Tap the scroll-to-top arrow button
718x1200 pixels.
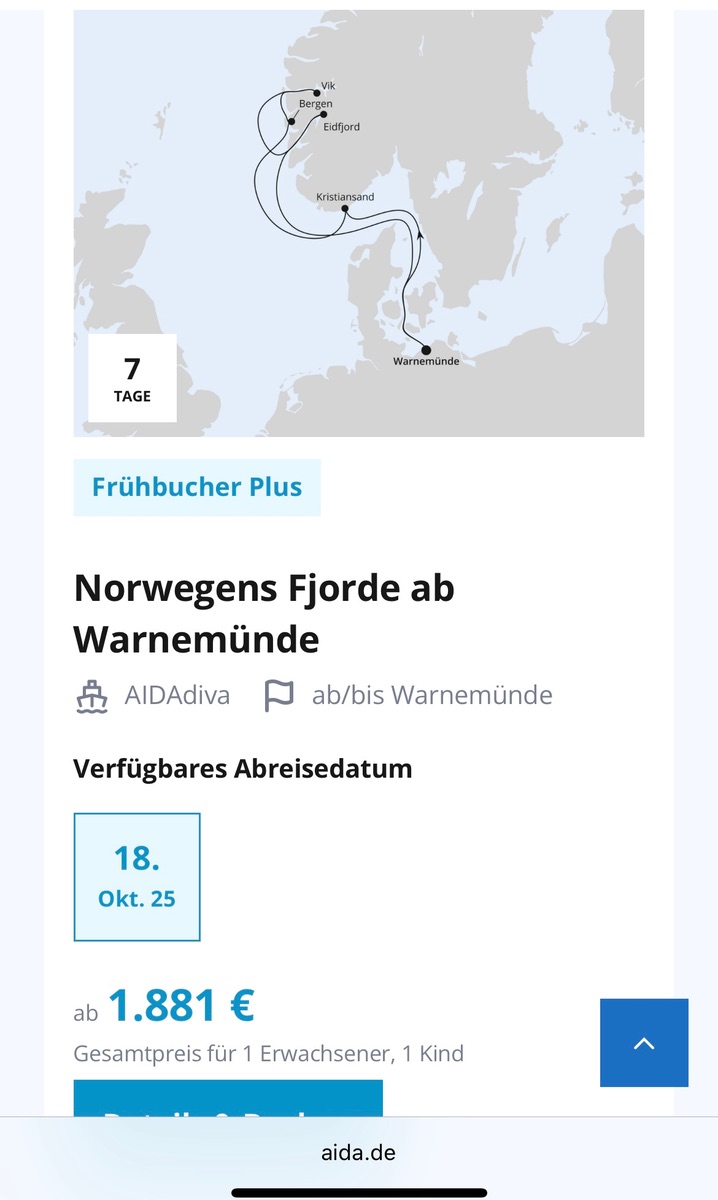click(x=644, y=1042)
